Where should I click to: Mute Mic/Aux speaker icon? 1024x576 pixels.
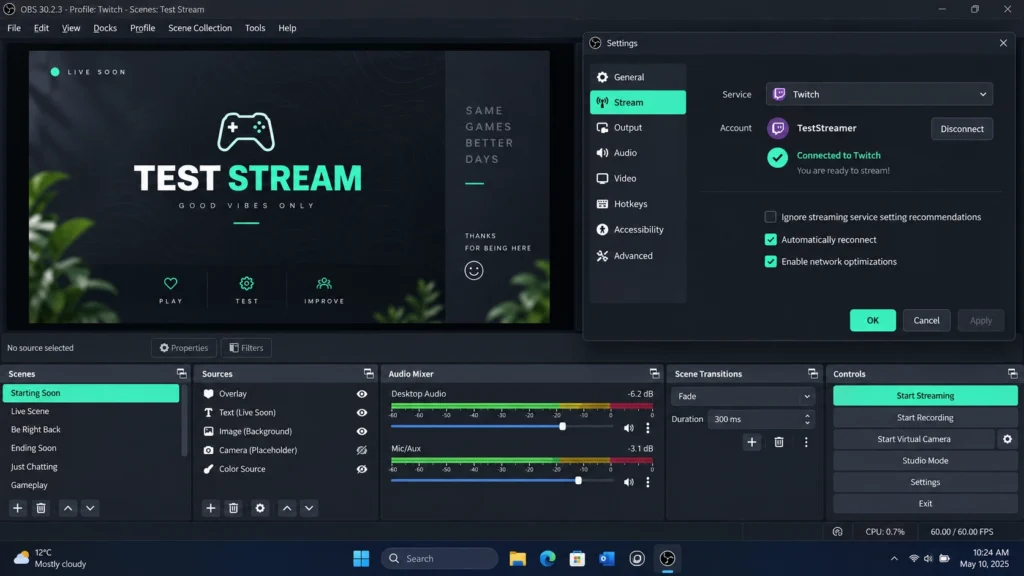628,483
